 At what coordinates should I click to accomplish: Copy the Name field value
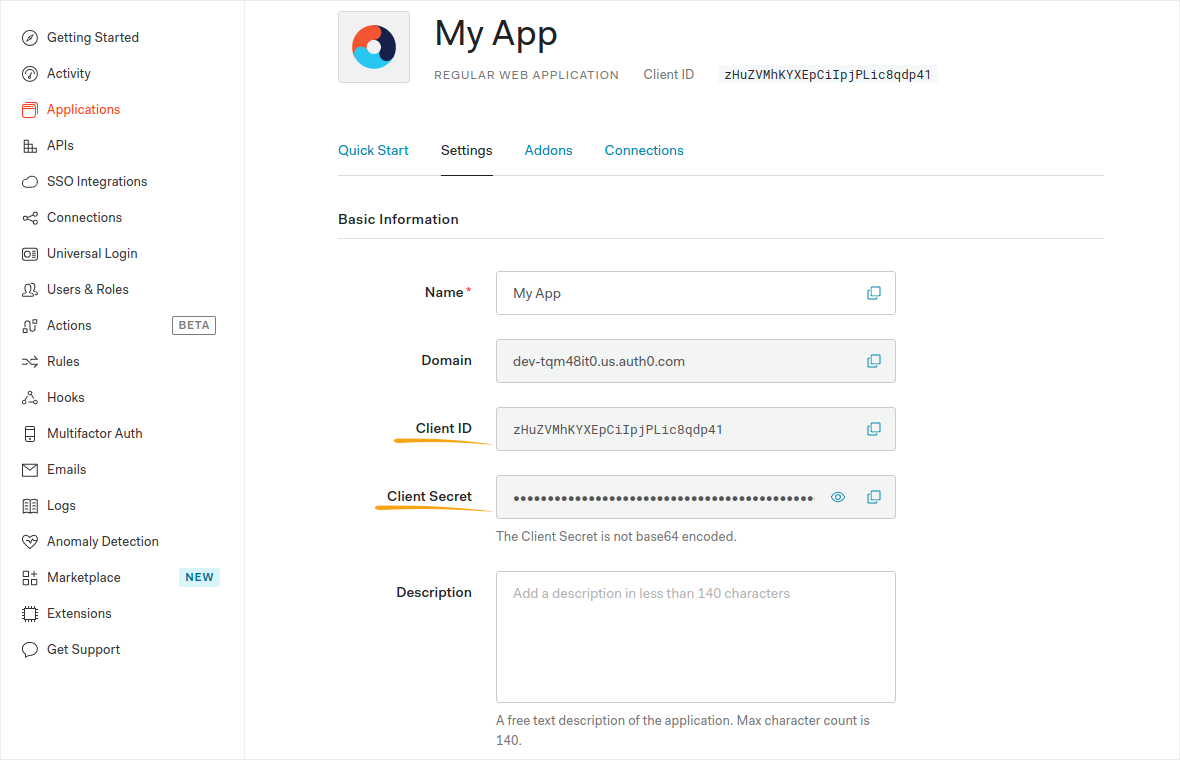[874, 293]
